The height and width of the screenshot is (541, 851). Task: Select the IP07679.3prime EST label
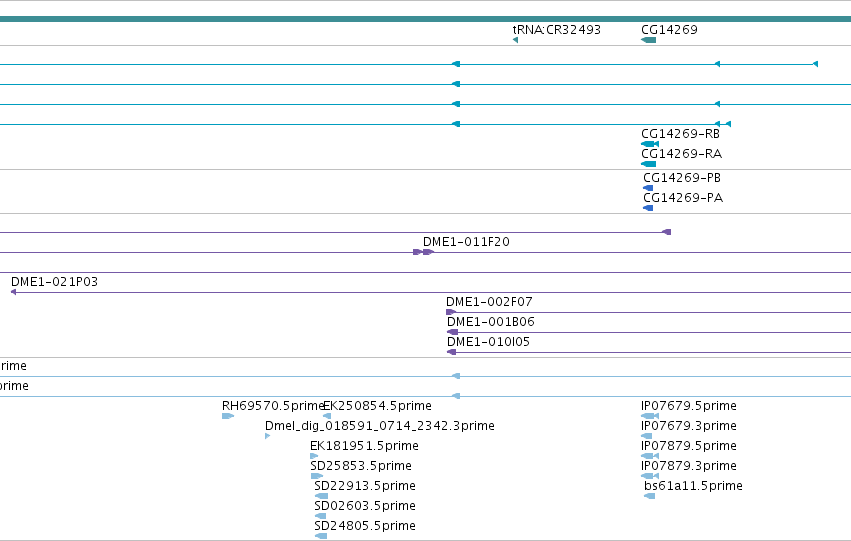[689, 427]
